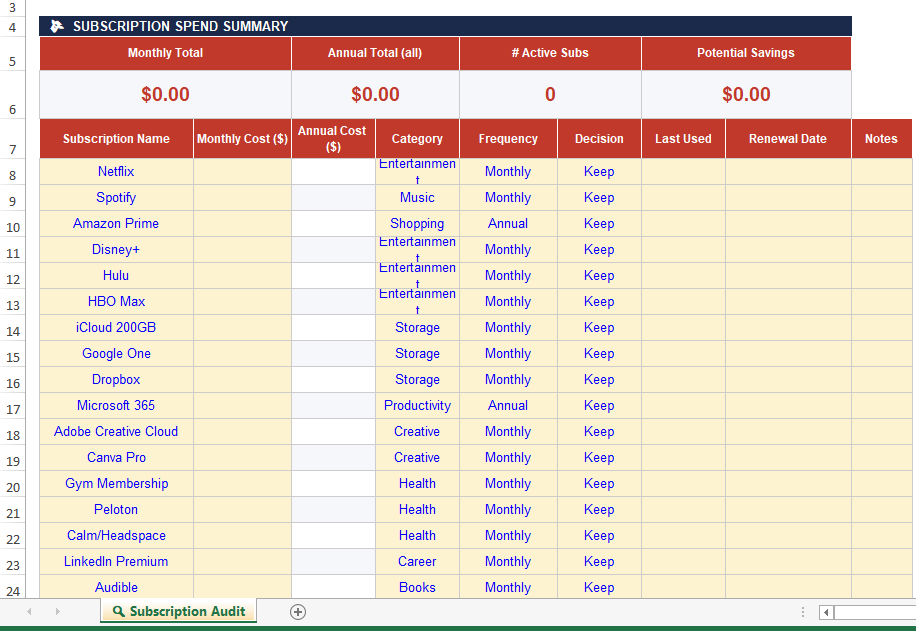Click the Books category for Audible
The image size is (916, 631).
pos(417,587)
